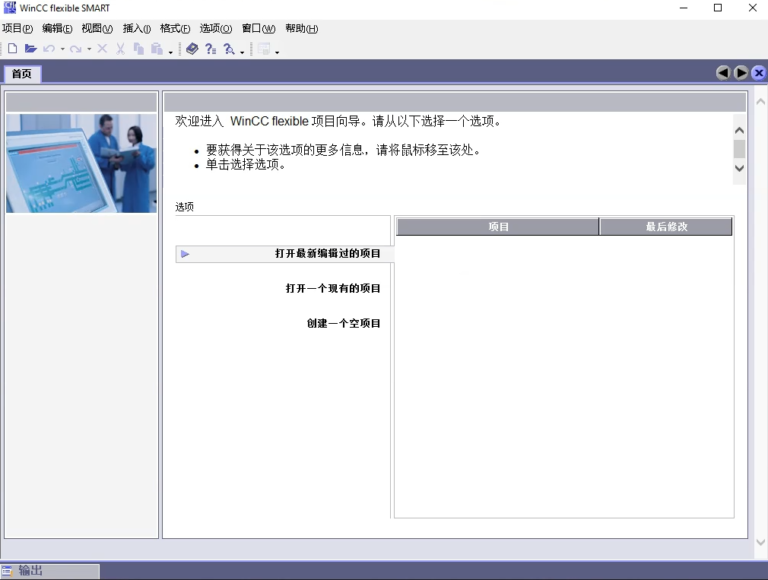
Task: Choose 创建一个空项目 option
Action: point(343,324)
